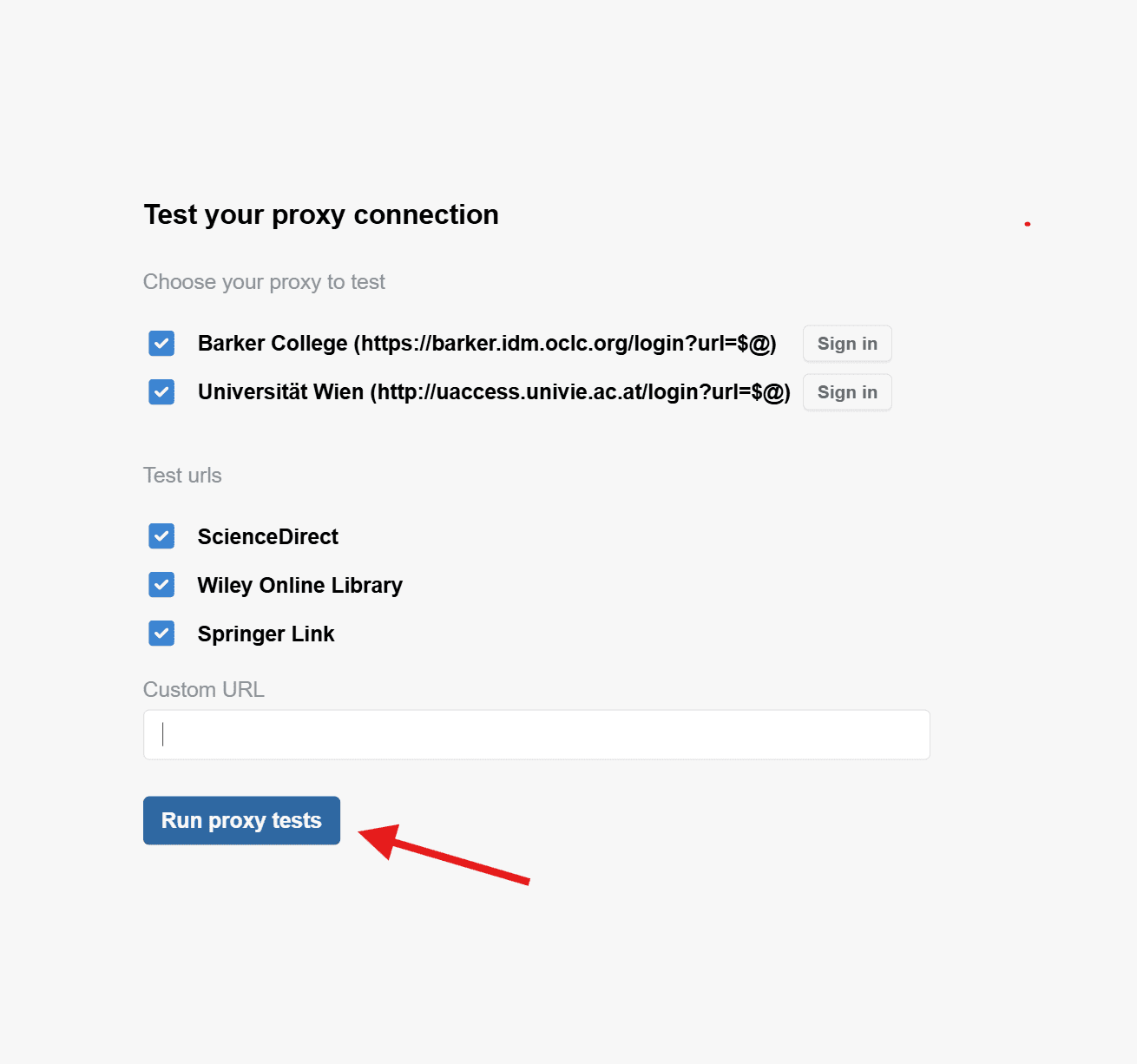This screenshot has height=1064, width=1137.
Task: Click the Springer Link label text
Action: click(x=266, y=634)
